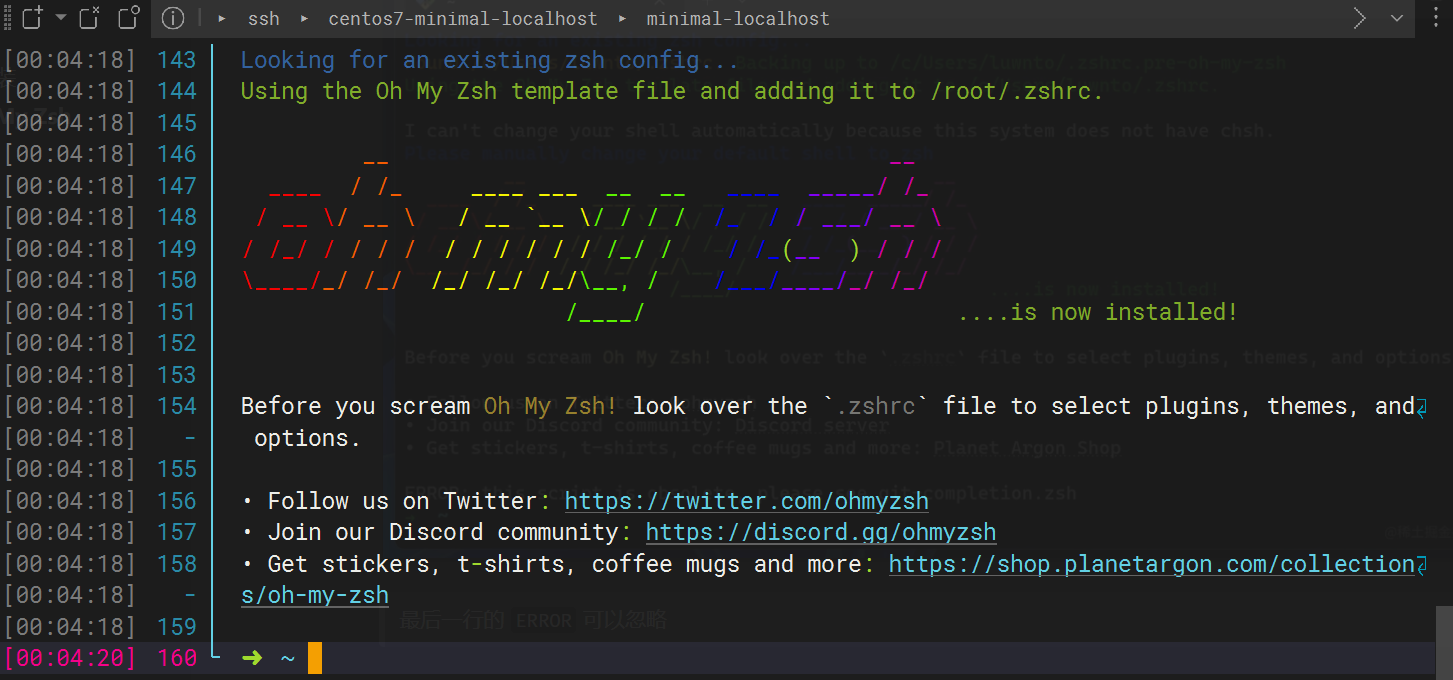Select the centos7-minimal-localhost breadcrumb entry
This screenshot has height=680, width=1453.
462,17
